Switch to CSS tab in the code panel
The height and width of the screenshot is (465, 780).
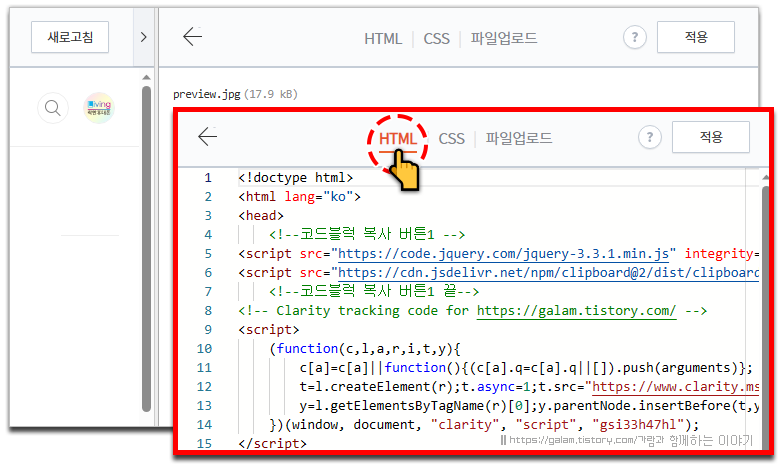coord(451,138)
